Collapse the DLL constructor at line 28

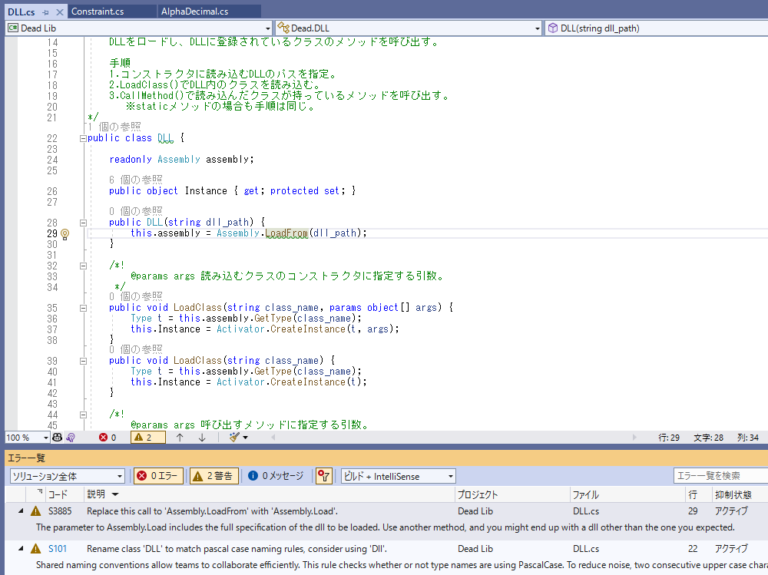point(83,223)
